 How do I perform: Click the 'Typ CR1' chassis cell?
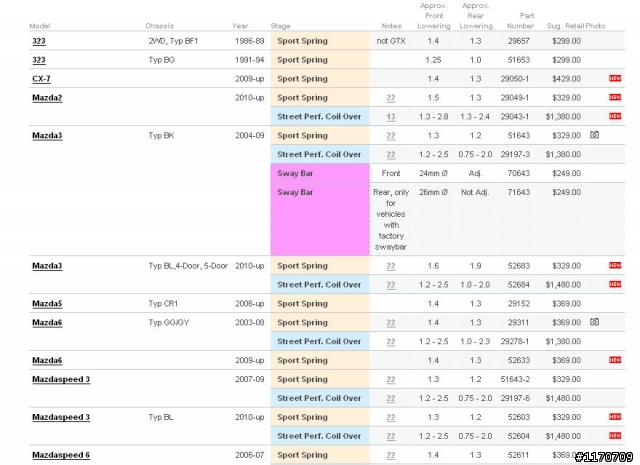tap(163, 304)
